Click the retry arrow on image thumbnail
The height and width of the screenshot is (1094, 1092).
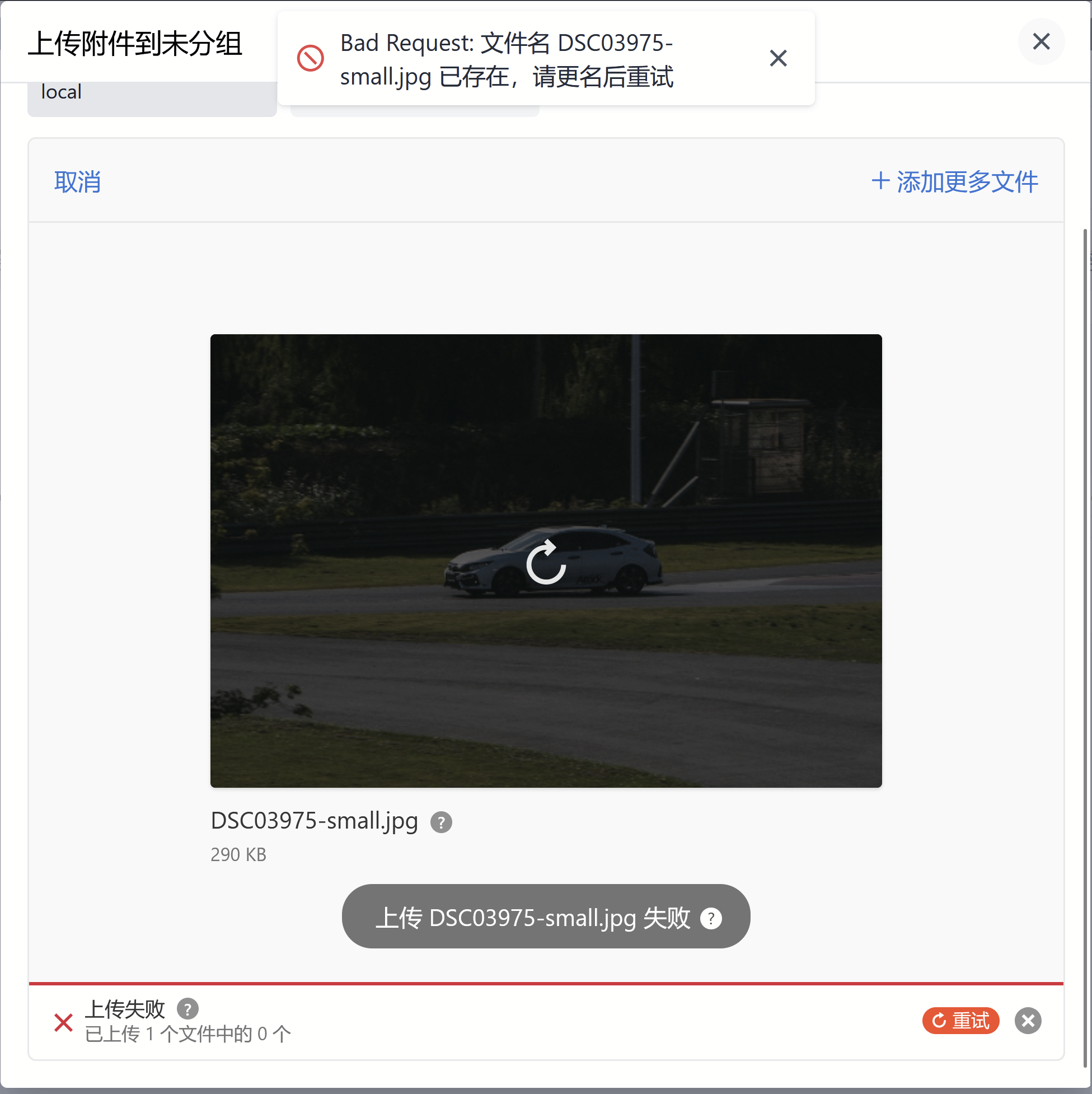tap(546, 562)
